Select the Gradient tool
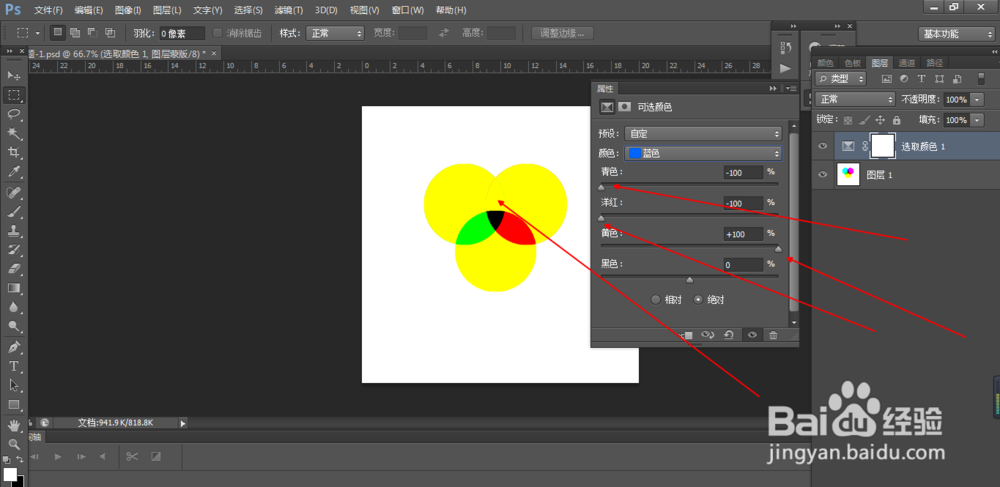1000x487 pixels. (x=13, y=288)
